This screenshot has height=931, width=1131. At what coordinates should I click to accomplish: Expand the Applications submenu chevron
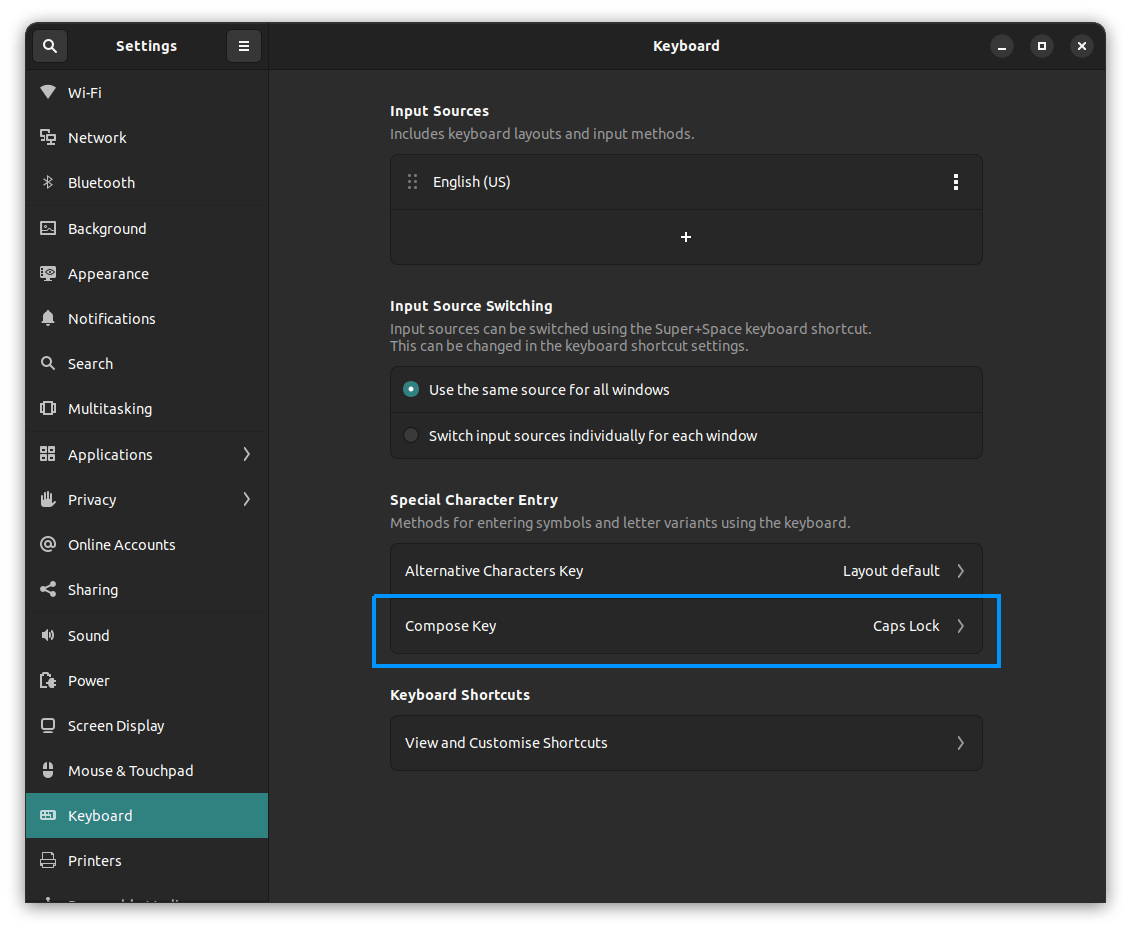(x=246, y=454)
